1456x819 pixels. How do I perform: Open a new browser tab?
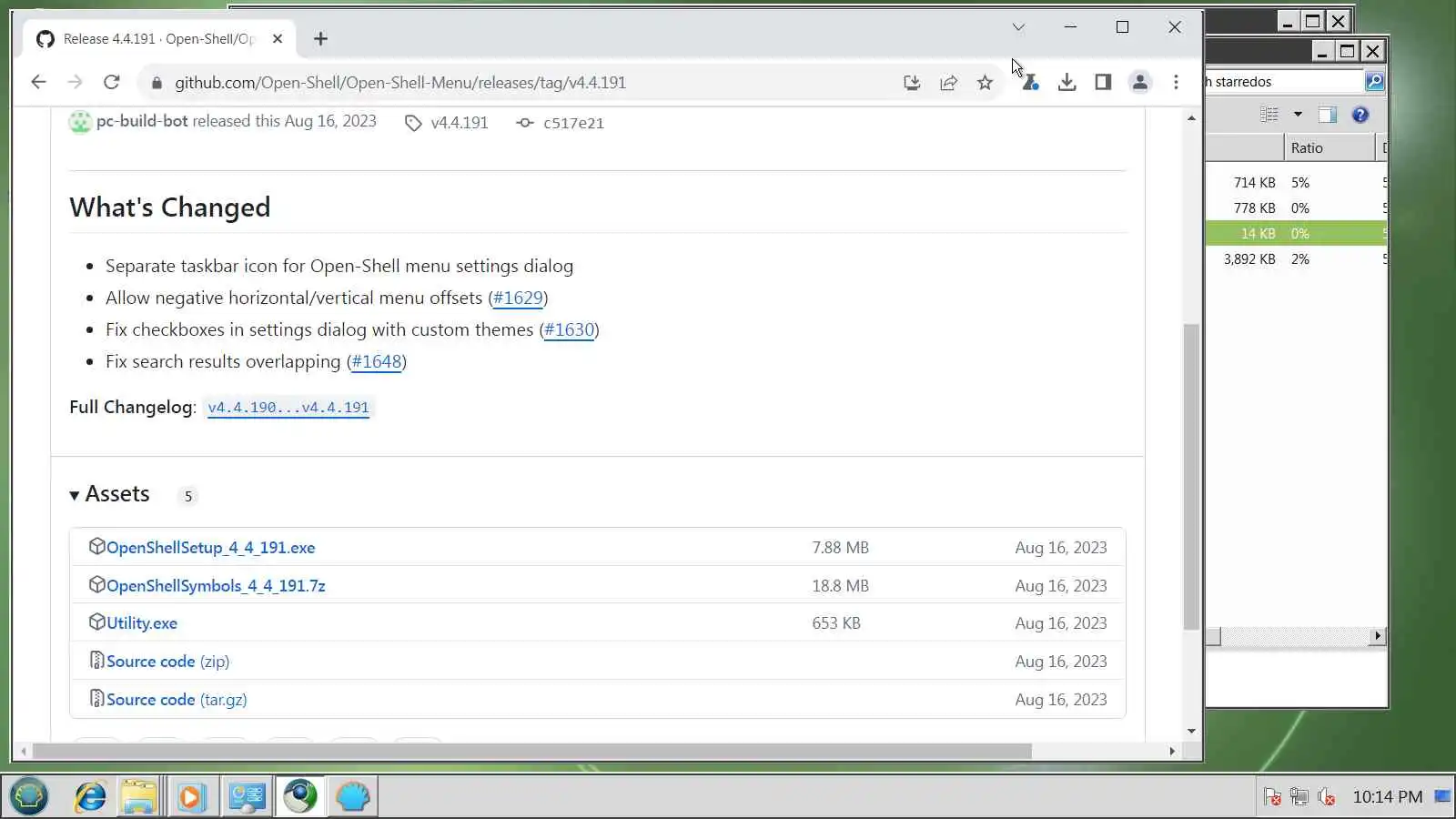[x=320, y=39]
